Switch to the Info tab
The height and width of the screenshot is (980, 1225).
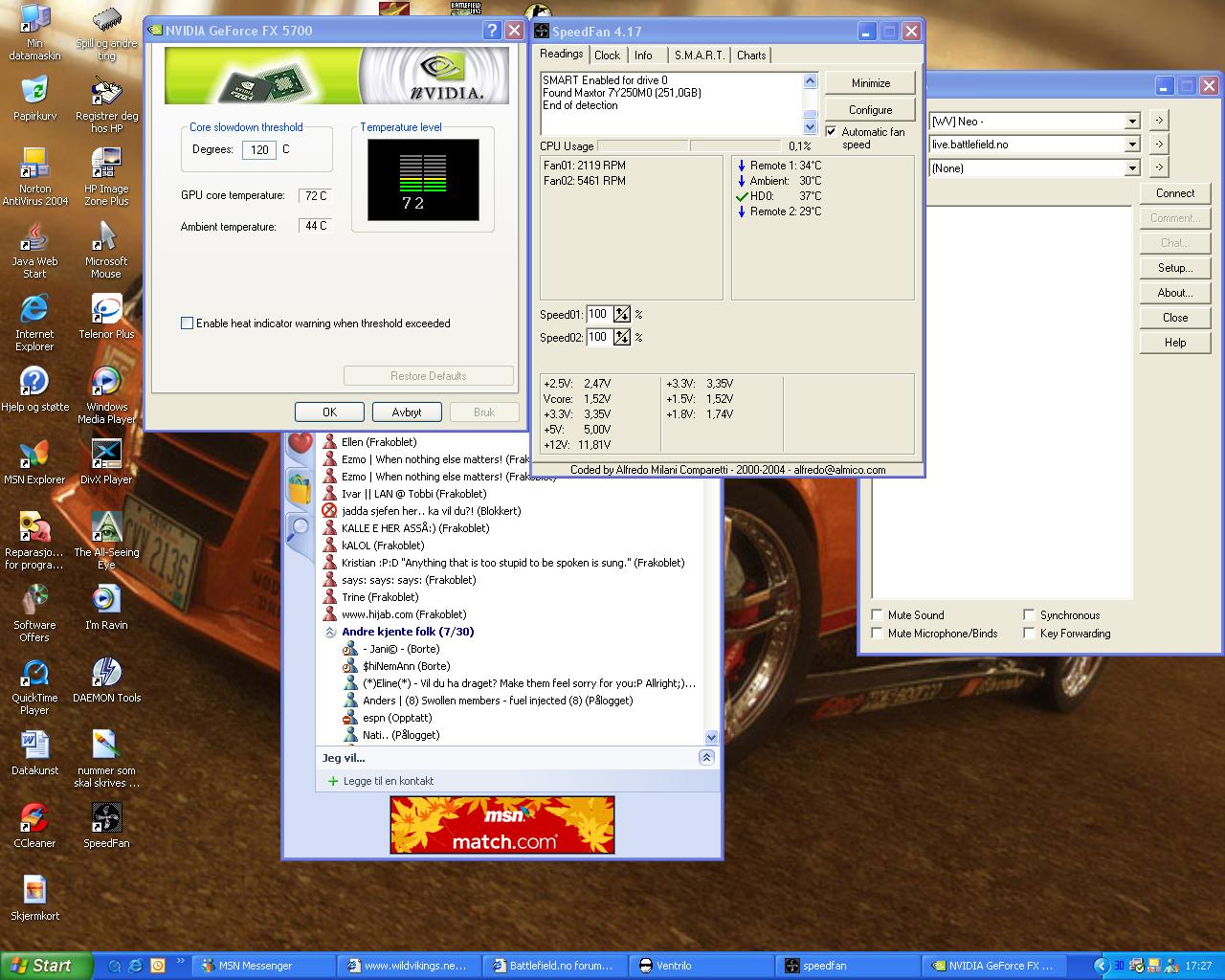(643, 56)
